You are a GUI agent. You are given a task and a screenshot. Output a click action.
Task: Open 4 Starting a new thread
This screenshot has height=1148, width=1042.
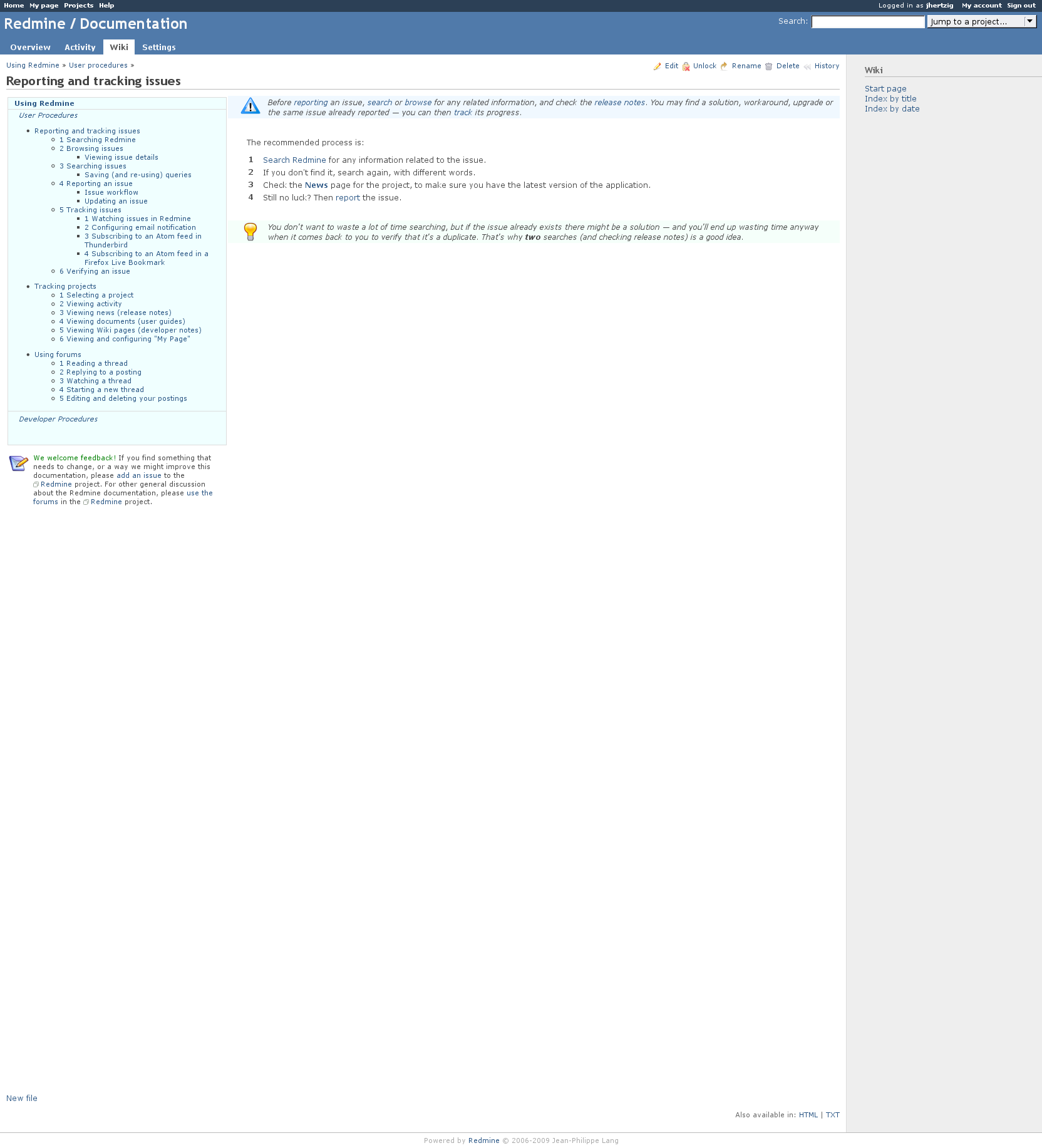point(101,390)
